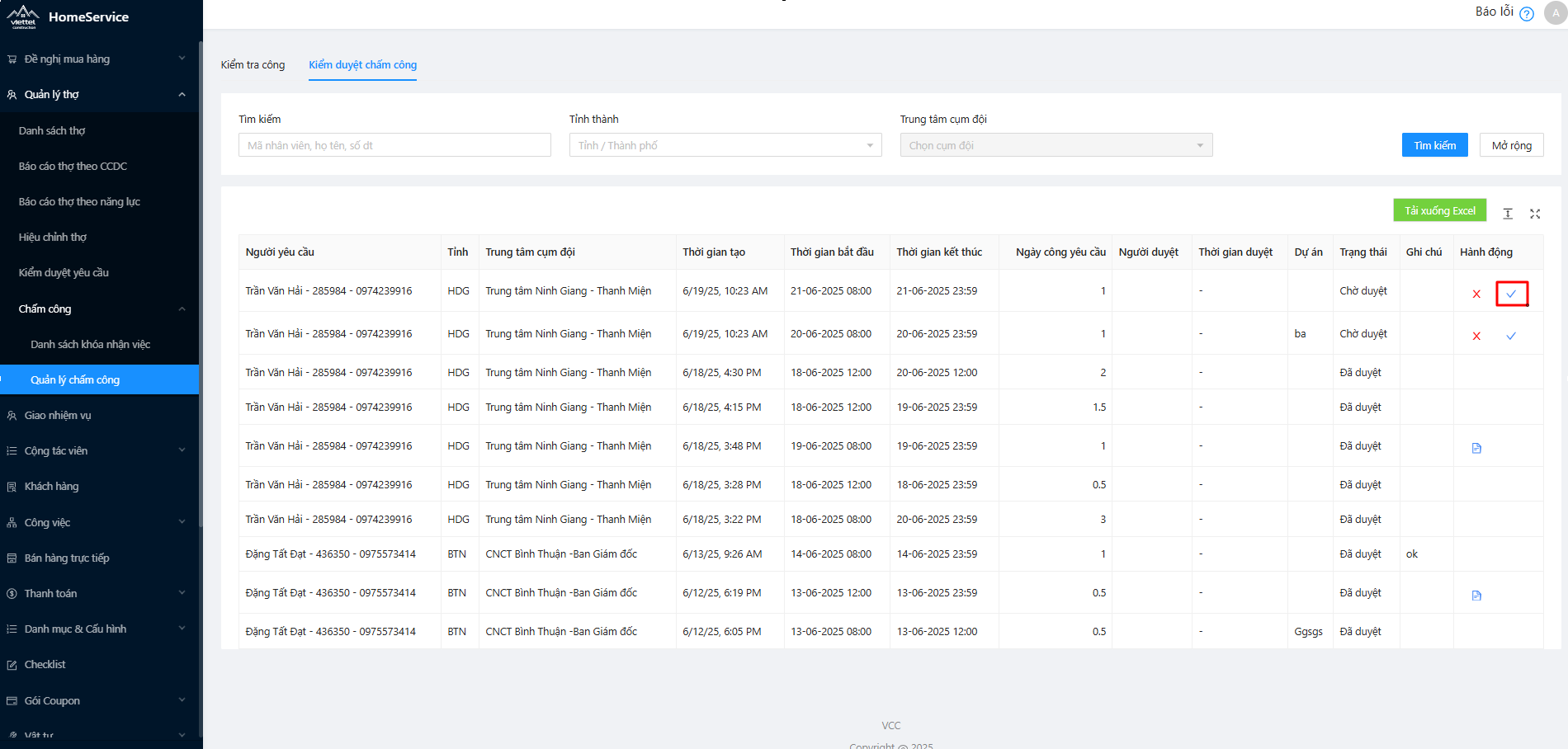The width and height of the screenshot is (1568, 749).
Task: Expand the Thanh toán menu
Action: tap(182, 593)
